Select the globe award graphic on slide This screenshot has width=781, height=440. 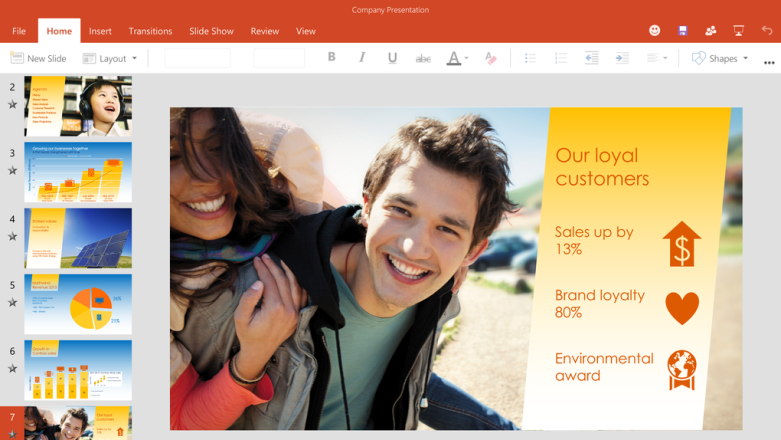tap(682, 370)
